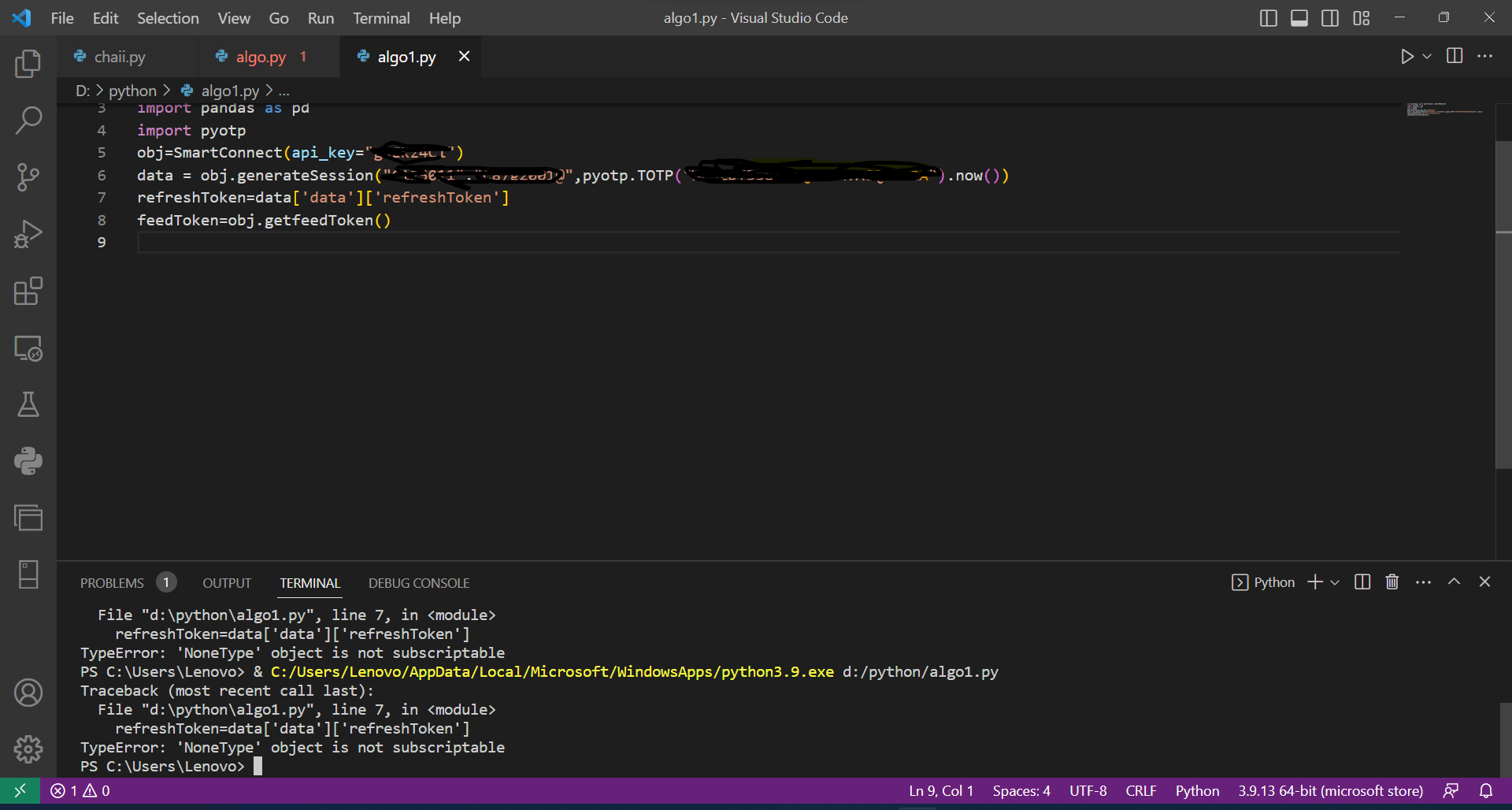The width and height of the screenshot is (1512, 810).
Task: Click Ln 9, Col 1 status entry
Action: (x=941, y=790)
